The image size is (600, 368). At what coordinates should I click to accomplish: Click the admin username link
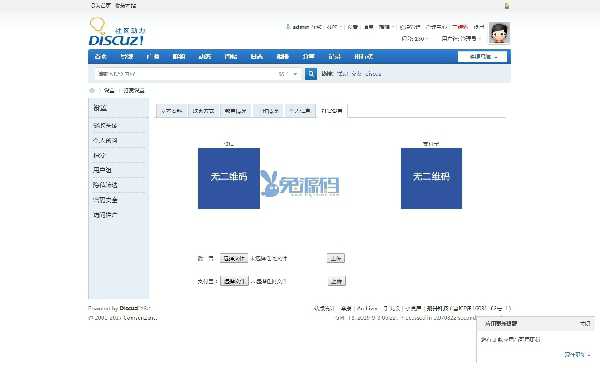[301, 27]
